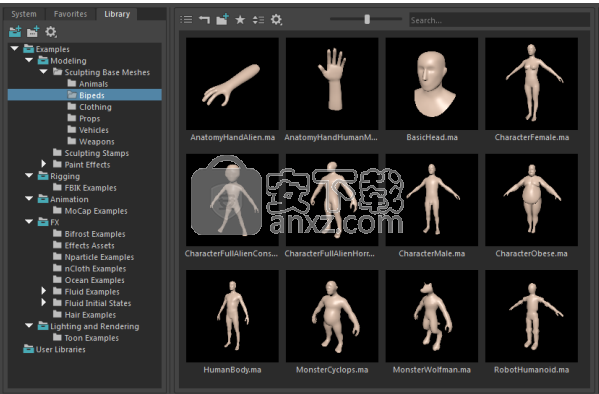Open Hair Examples folder
Viewport: 599px width, 394px height.
(84, 315)
